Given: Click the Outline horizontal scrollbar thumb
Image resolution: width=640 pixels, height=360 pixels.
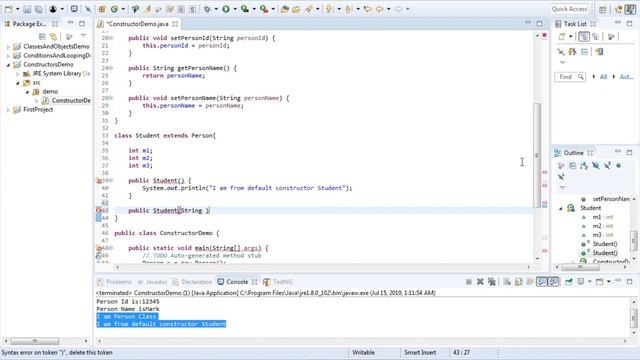Looking at the screenshot, I should point(580,267).
